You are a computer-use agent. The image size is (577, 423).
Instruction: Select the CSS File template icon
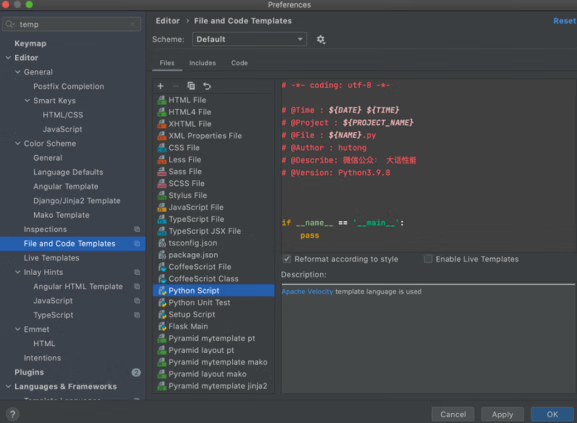(x=162, y=148)
